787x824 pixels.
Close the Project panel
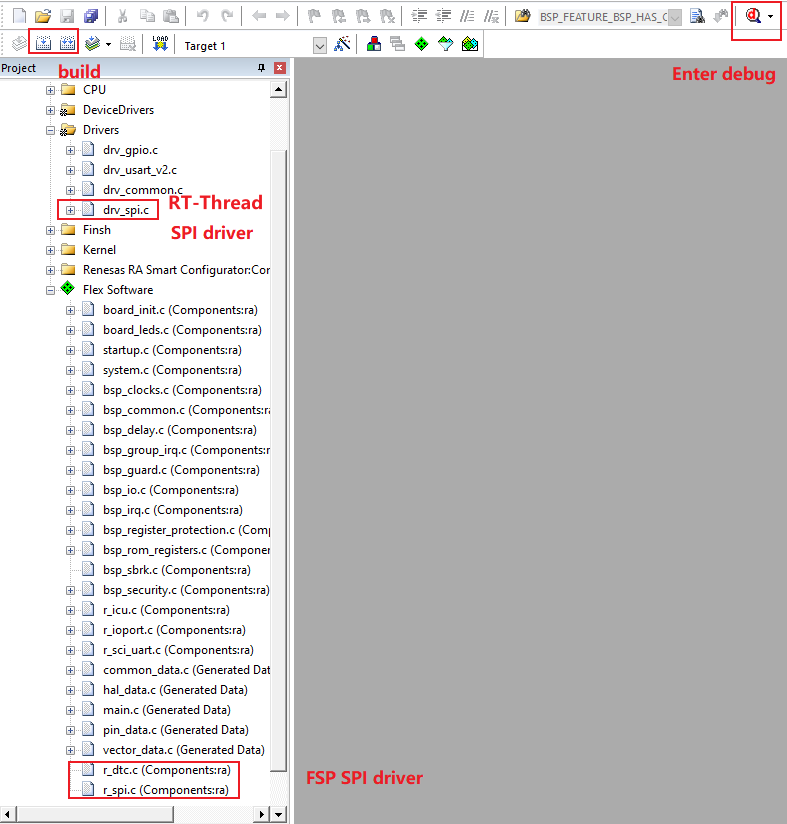coord(280,68)
